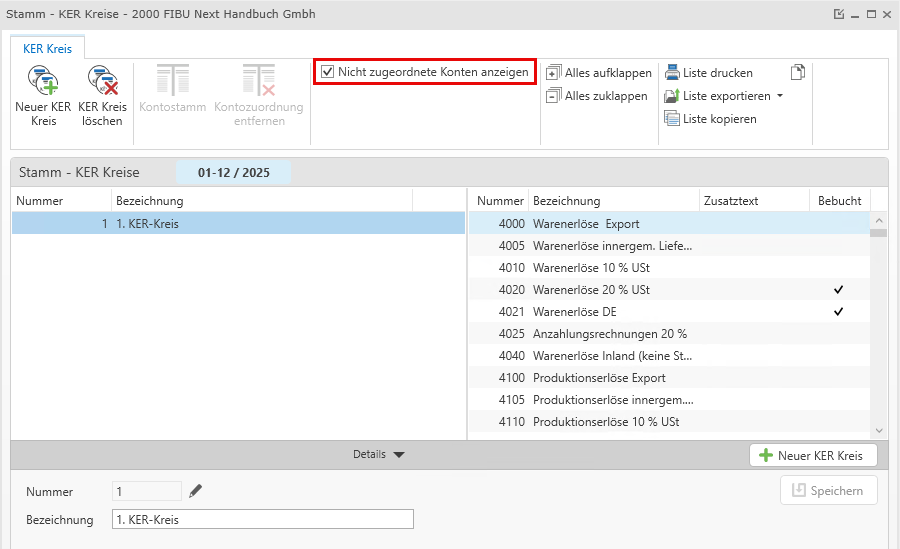Select the KER Kreis ribbon tab
This screenshot has width=900, height=549.
click(47, 48)
